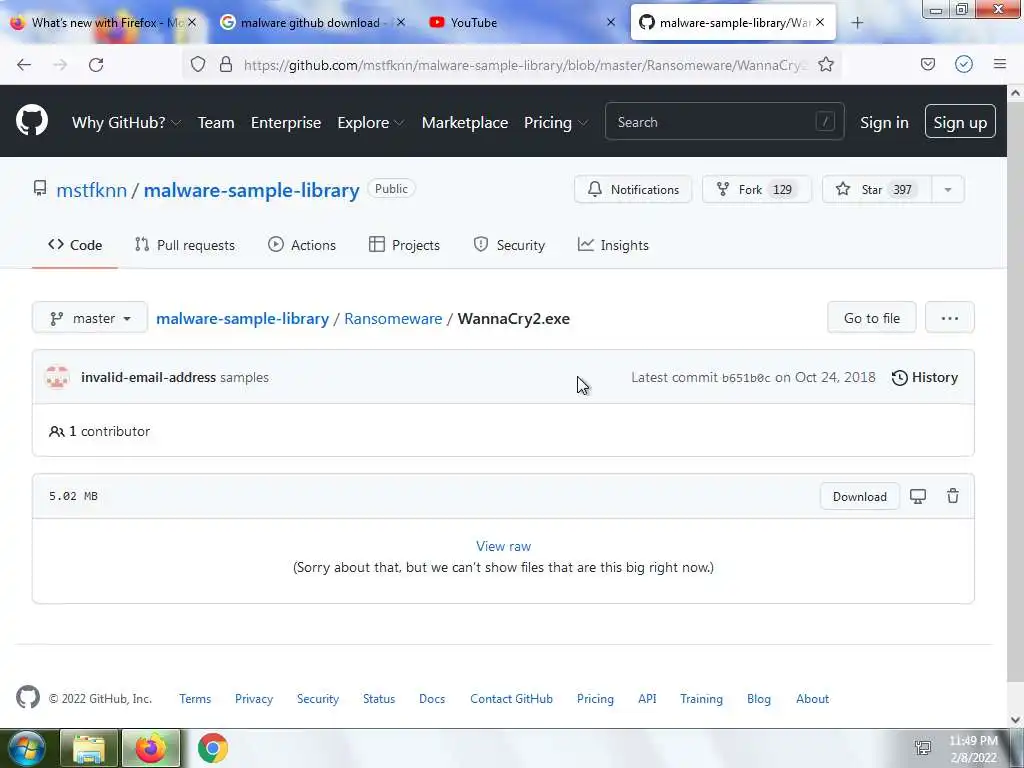Open the three-dot more options menu
Viewport: 1024px width, 768px height.
[950, 318]
